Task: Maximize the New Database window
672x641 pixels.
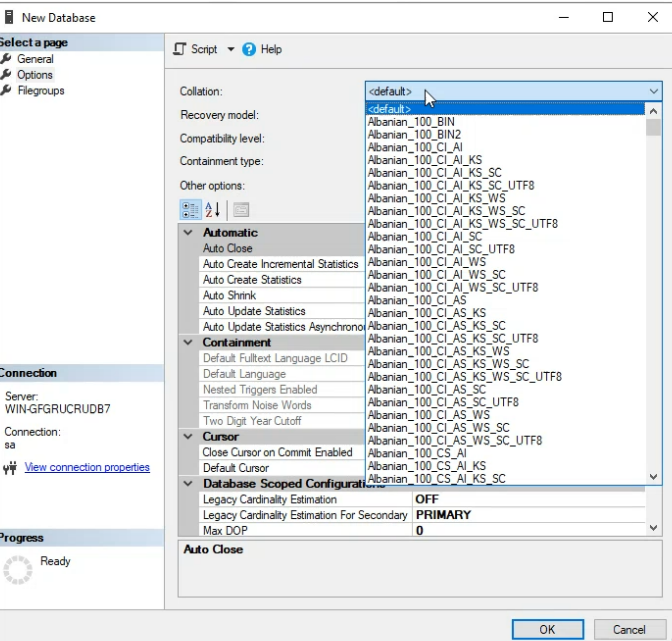Action: click(x=608, y=17)
